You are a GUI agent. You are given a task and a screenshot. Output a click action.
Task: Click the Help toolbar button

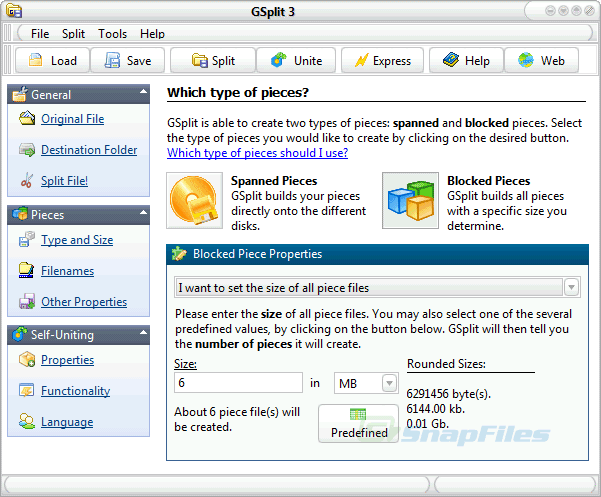pyautogui.click(x=466, y=60)
